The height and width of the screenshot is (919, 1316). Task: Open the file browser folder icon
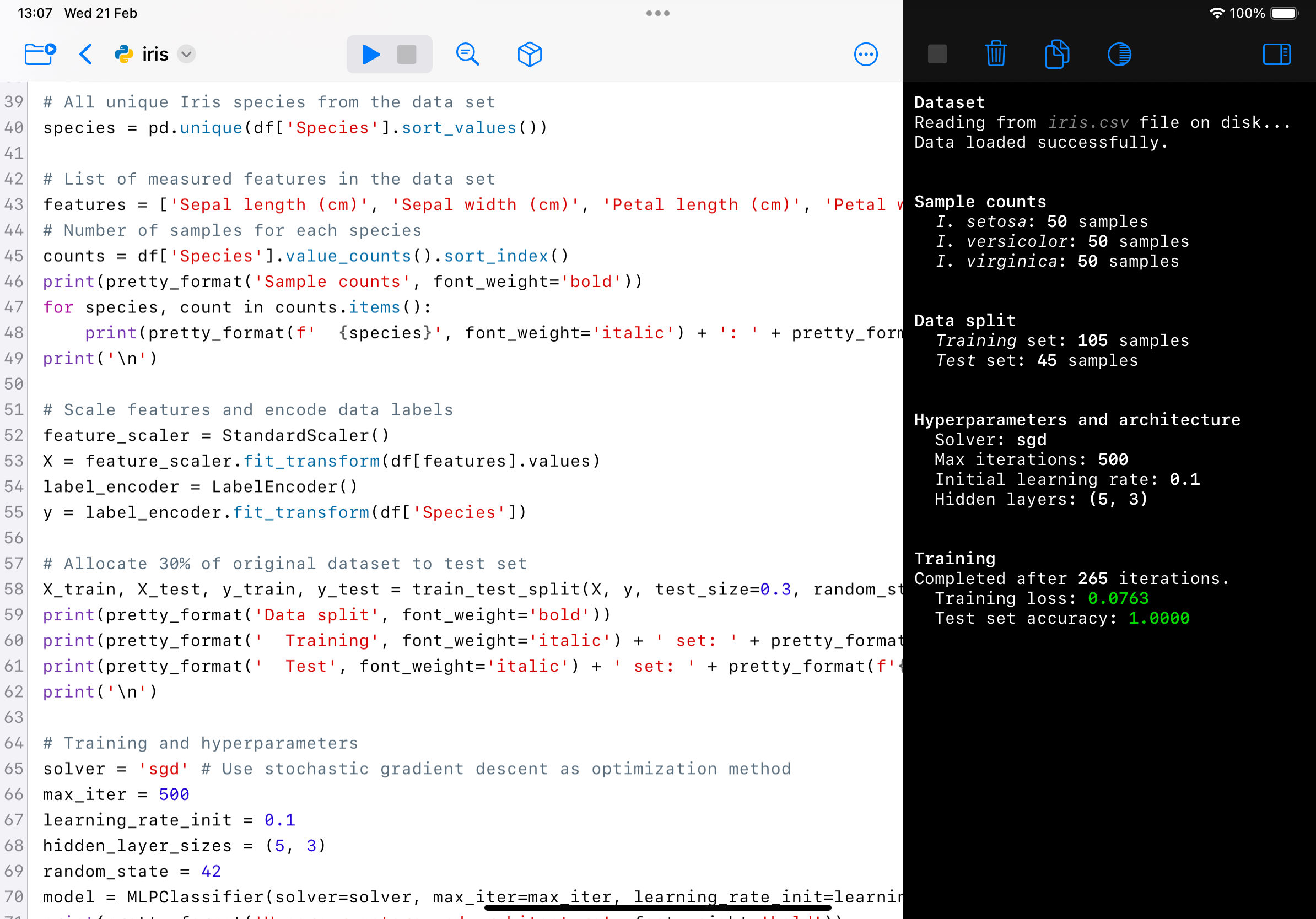40,55
